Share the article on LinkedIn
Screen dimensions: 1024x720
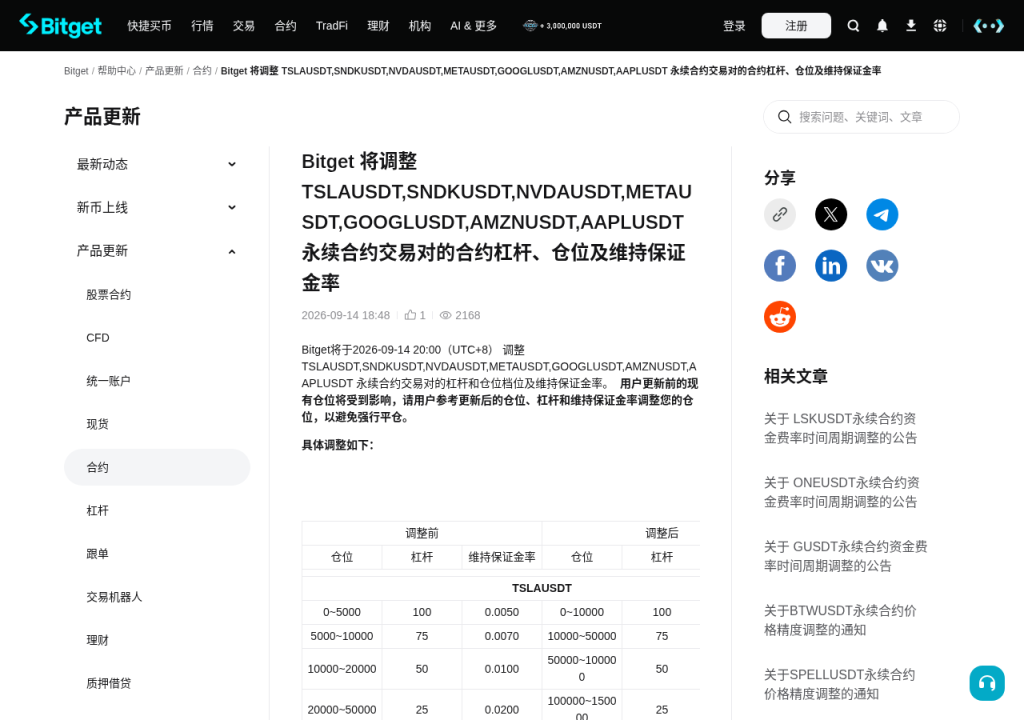831,266
